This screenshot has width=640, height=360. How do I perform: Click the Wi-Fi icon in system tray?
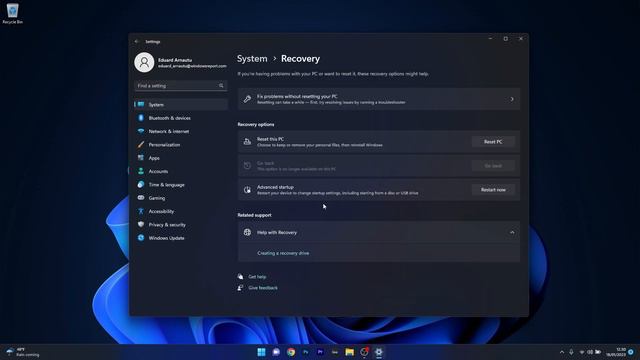tap(582, 352)
